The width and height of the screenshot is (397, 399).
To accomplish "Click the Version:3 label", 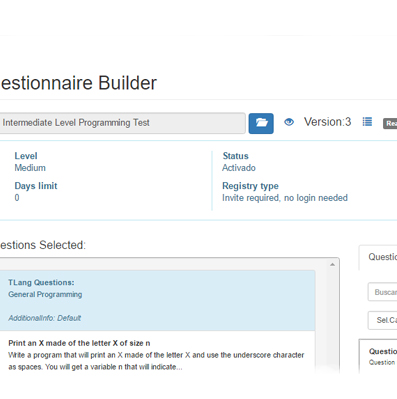I will click(327, 122).
